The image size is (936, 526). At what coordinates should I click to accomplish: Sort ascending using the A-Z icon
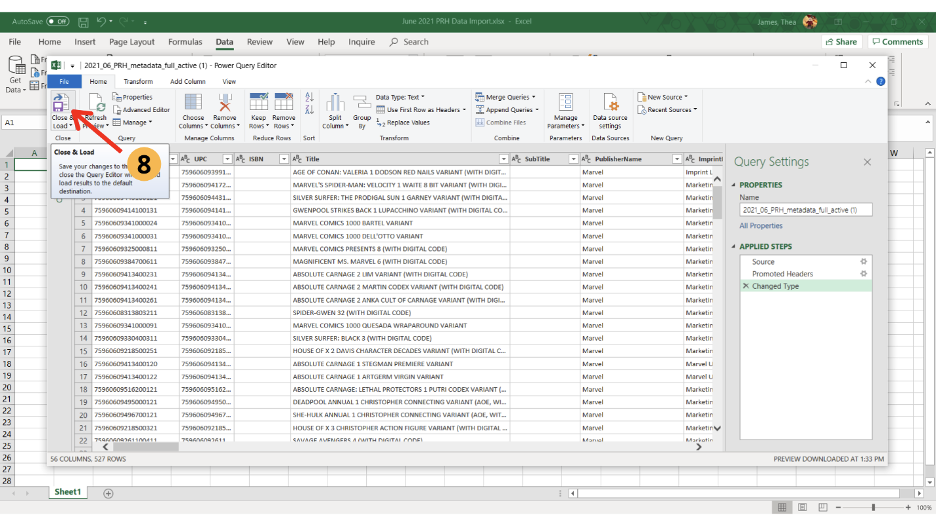click(x=309, y=97)
